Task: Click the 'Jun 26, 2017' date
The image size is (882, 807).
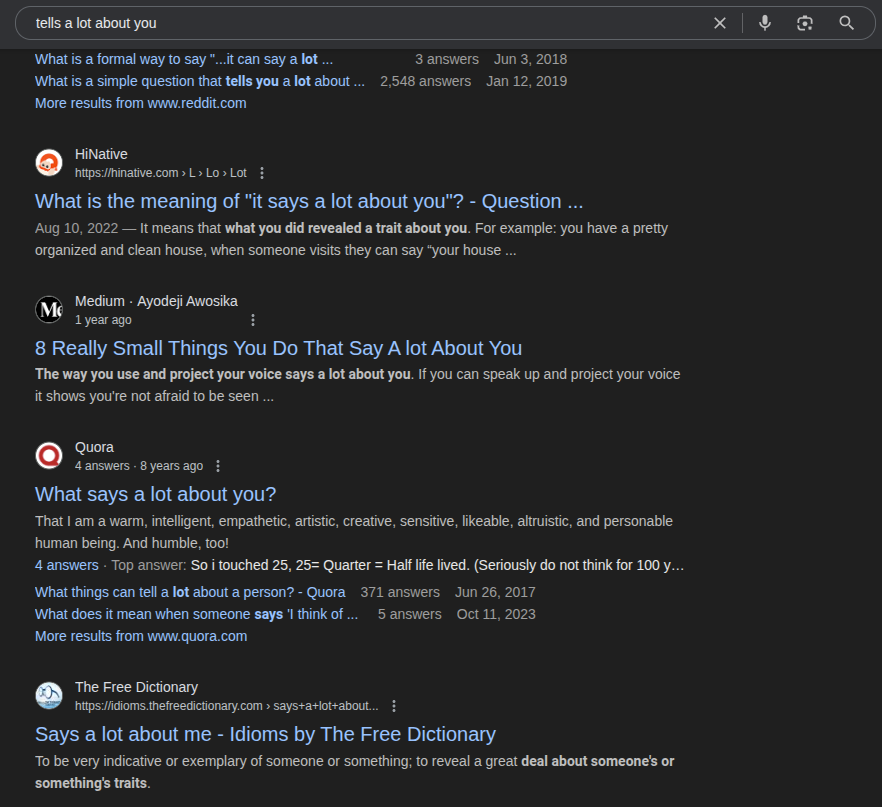Action: click(x=495, y=592)
